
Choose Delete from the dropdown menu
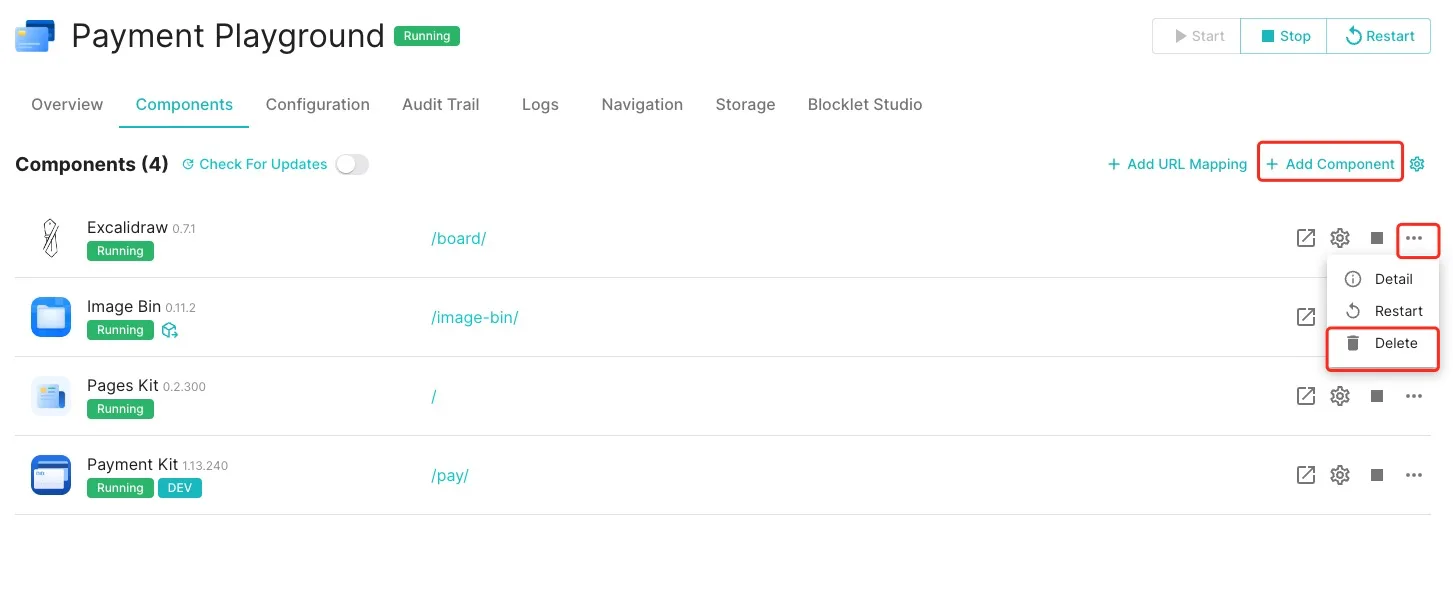click(x=1382, y=343)
